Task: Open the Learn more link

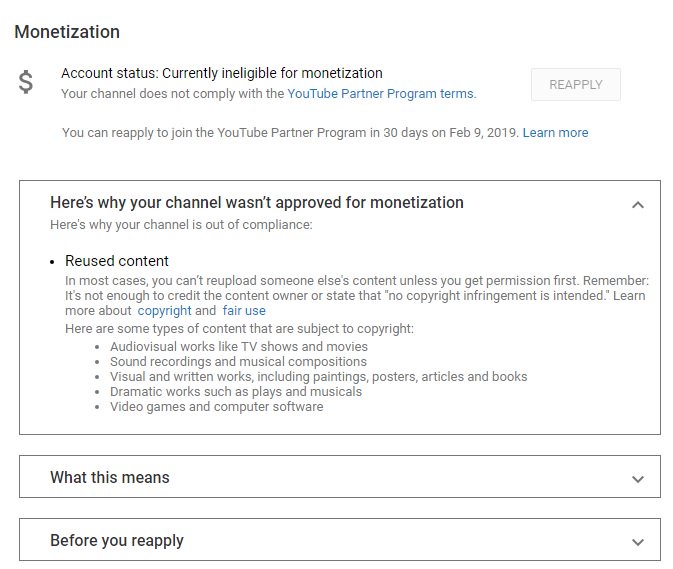Action: tap(555, 133)
